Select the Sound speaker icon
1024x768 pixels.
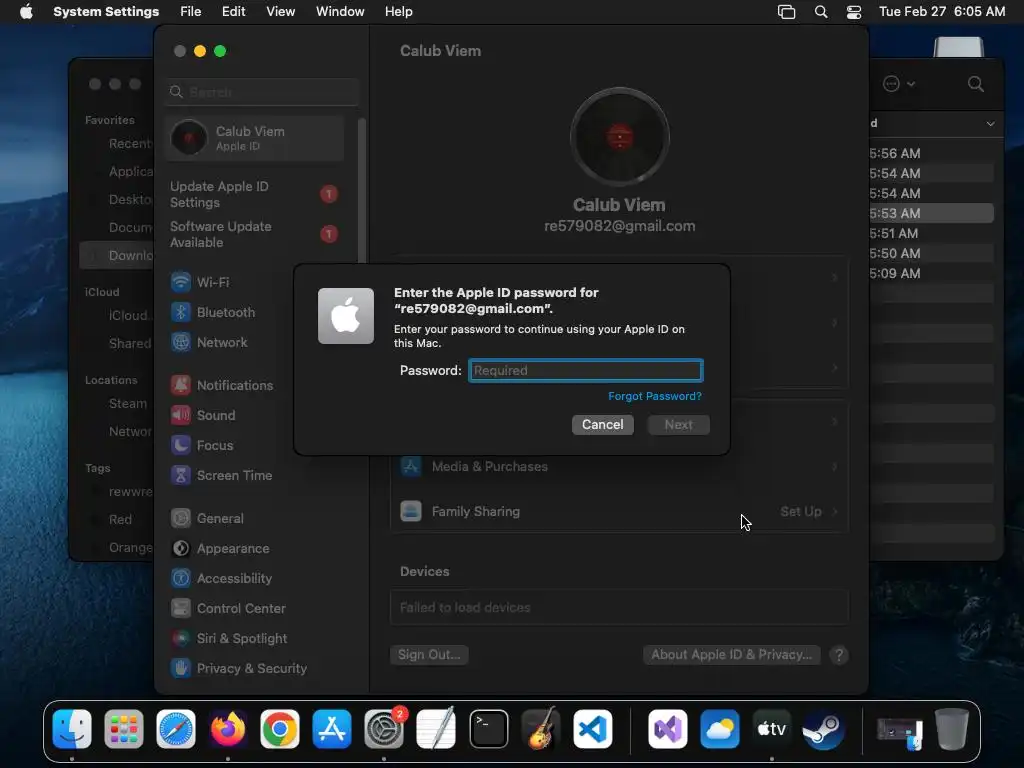click(181, 415)
